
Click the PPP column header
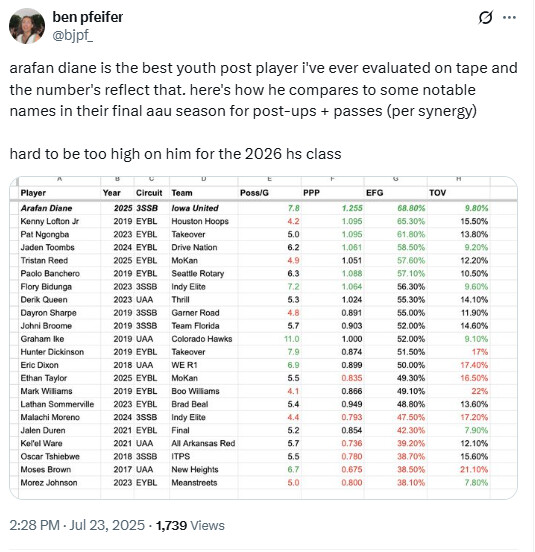pyautogui.click(x=311, y=193)
